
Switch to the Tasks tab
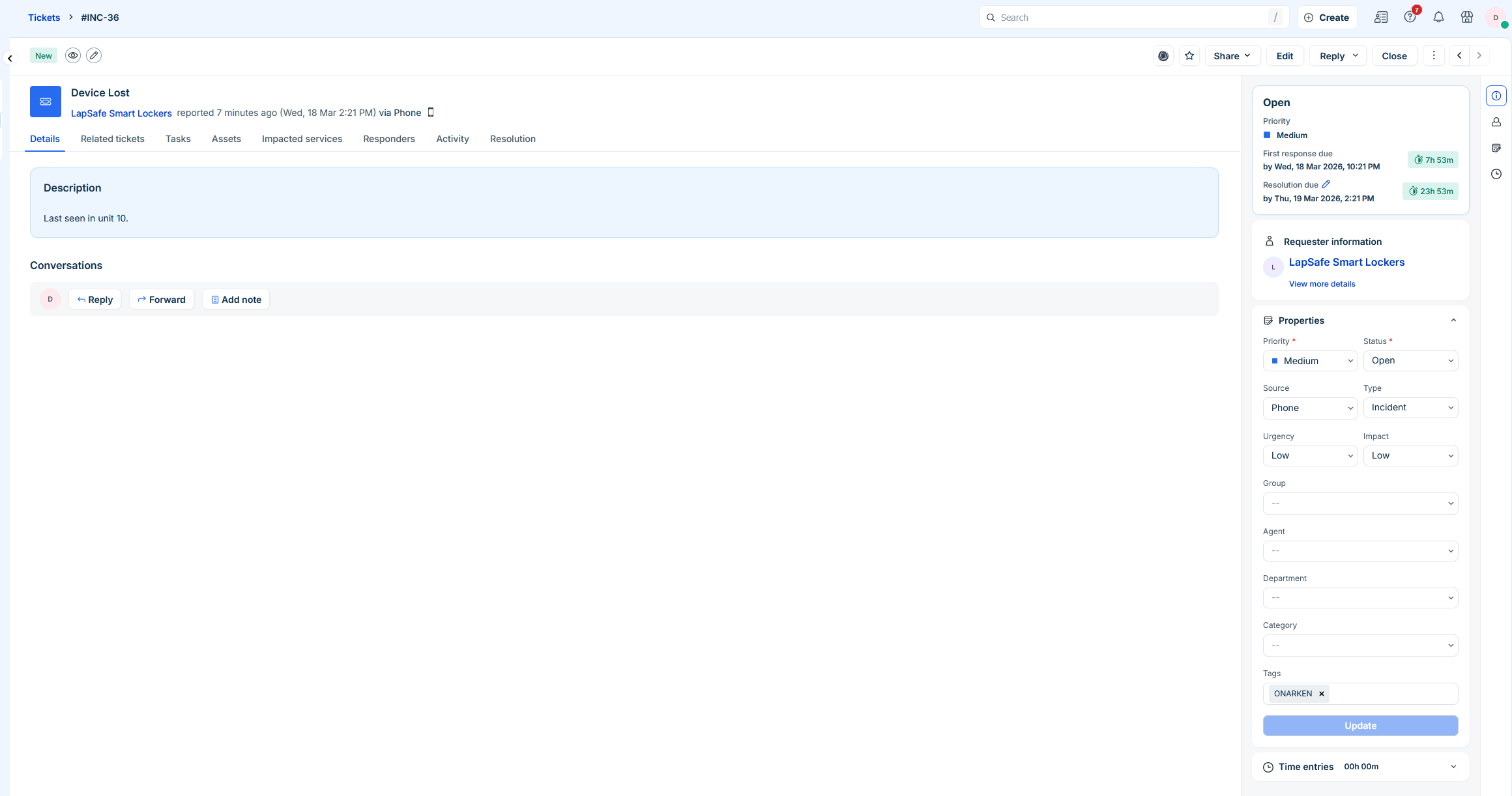tap(178, 139)
